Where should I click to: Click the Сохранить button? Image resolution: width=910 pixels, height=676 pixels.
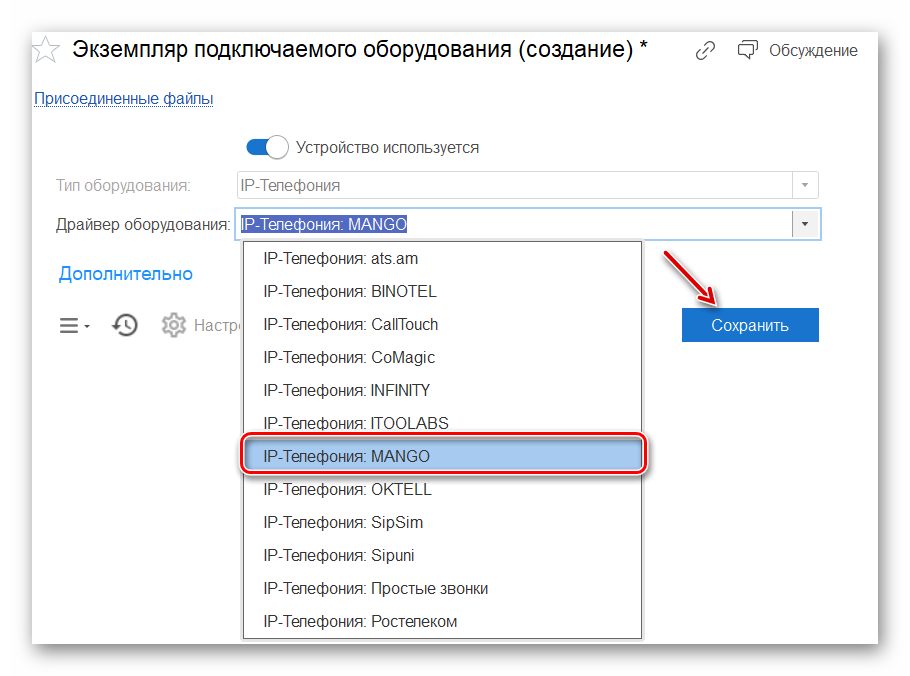(750, 325)
